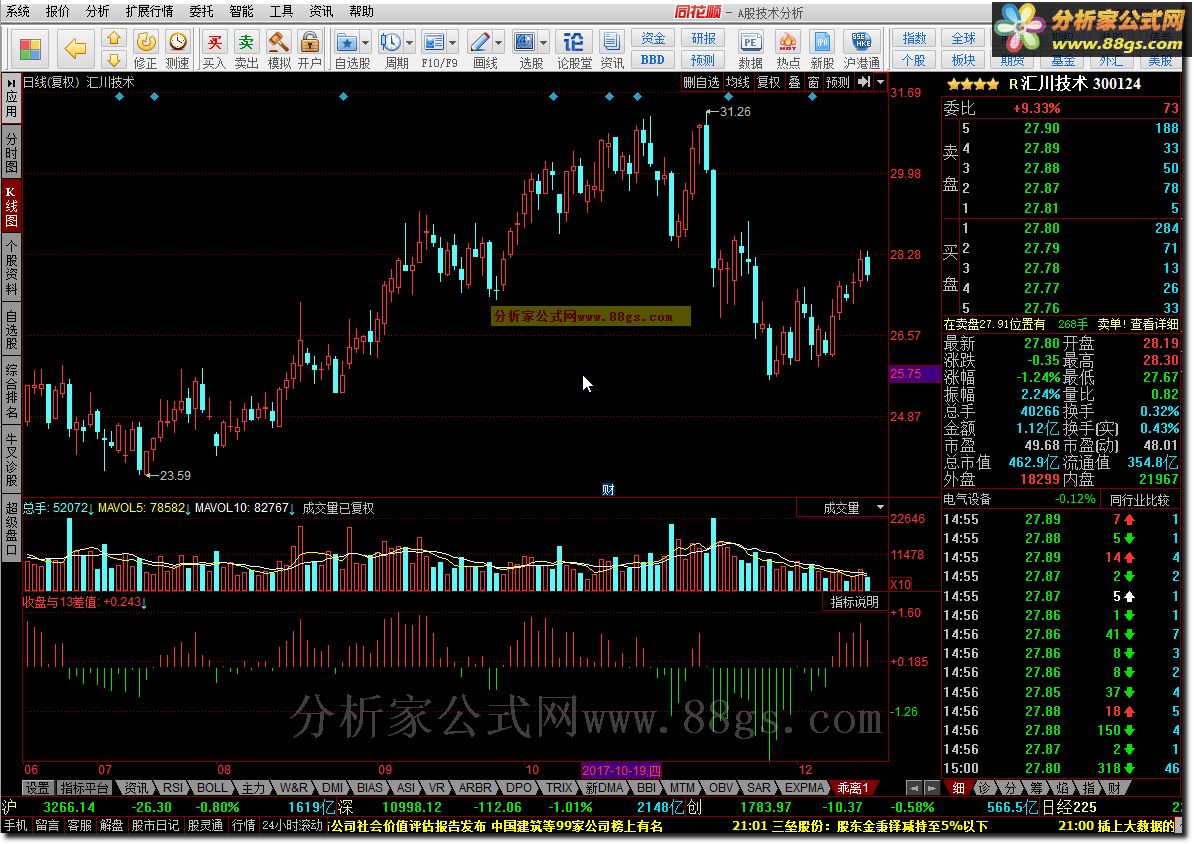
Task: Click the 新股 IPO icon
Action: (x=822, y=41)
